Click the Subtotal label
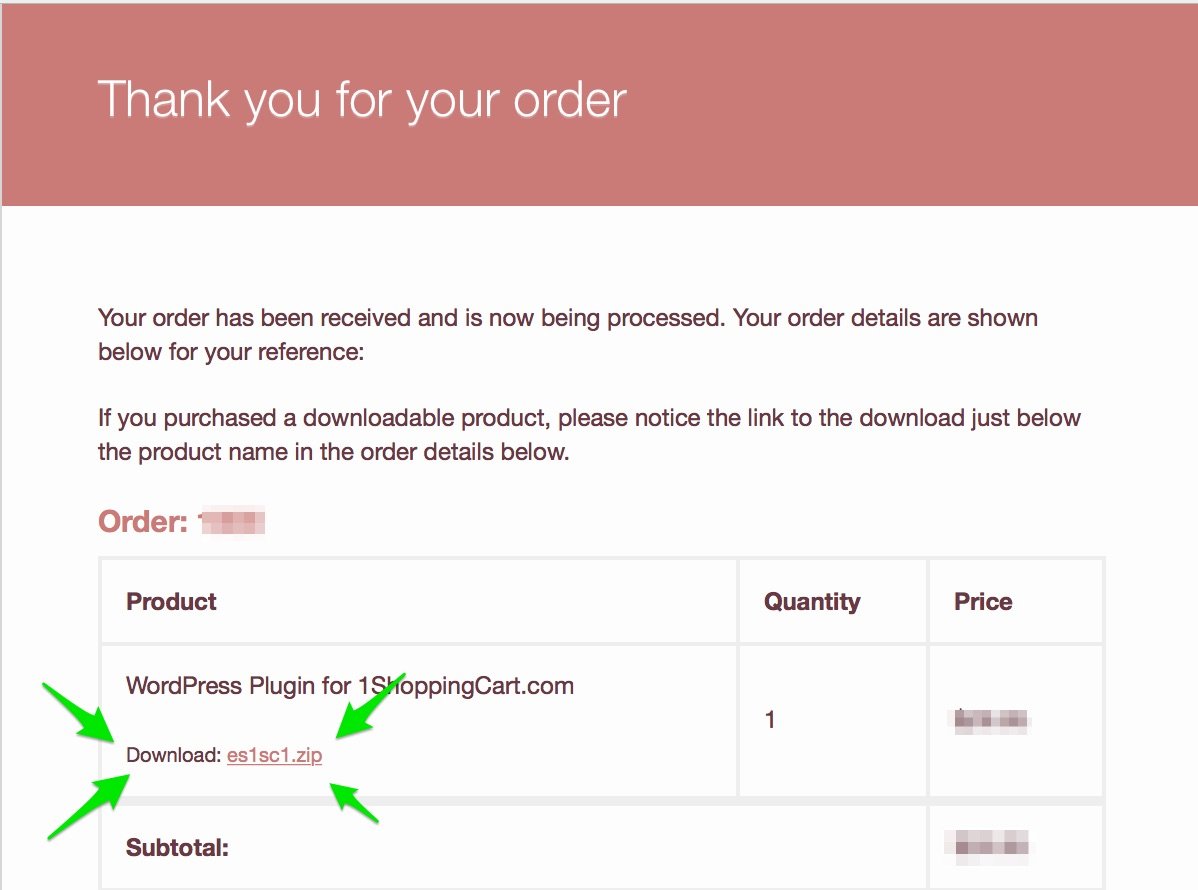This screenshot has width=1198, height=890. click(177, 847)
